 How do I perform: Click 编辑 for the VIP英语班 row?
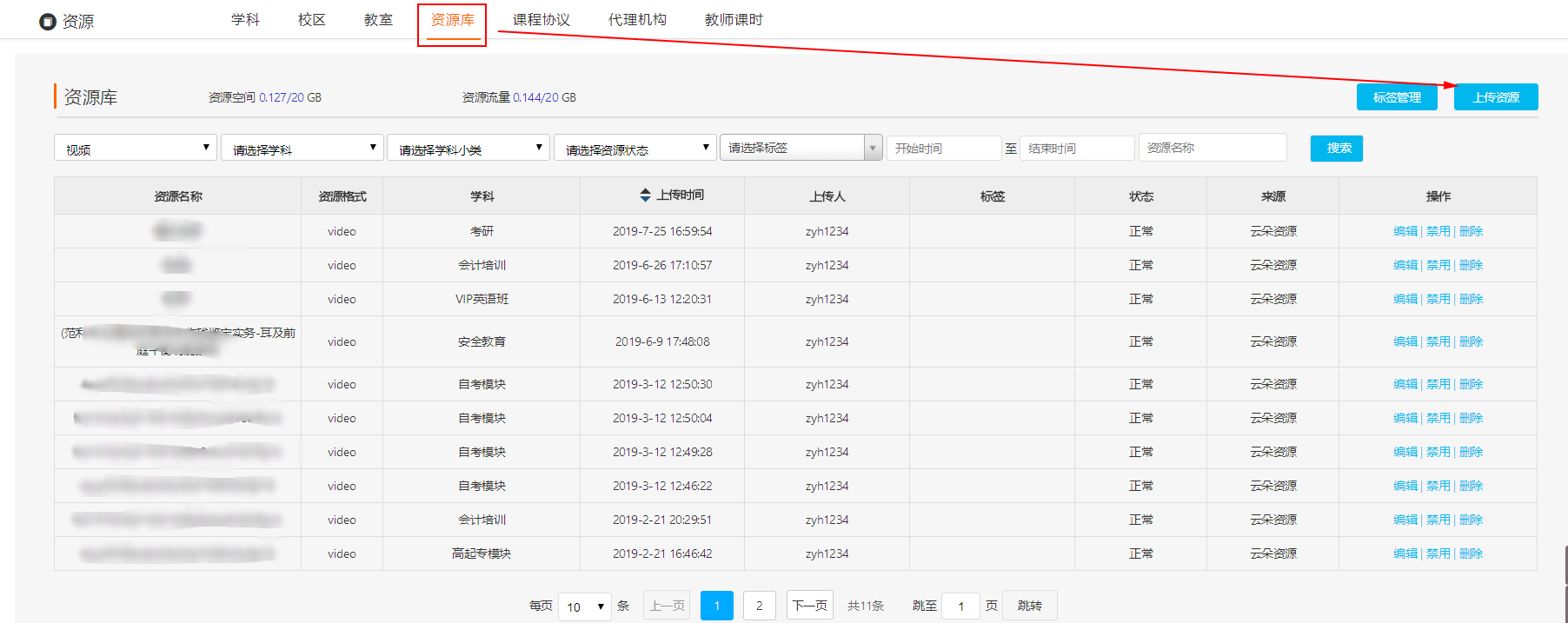click(1405, 299)
